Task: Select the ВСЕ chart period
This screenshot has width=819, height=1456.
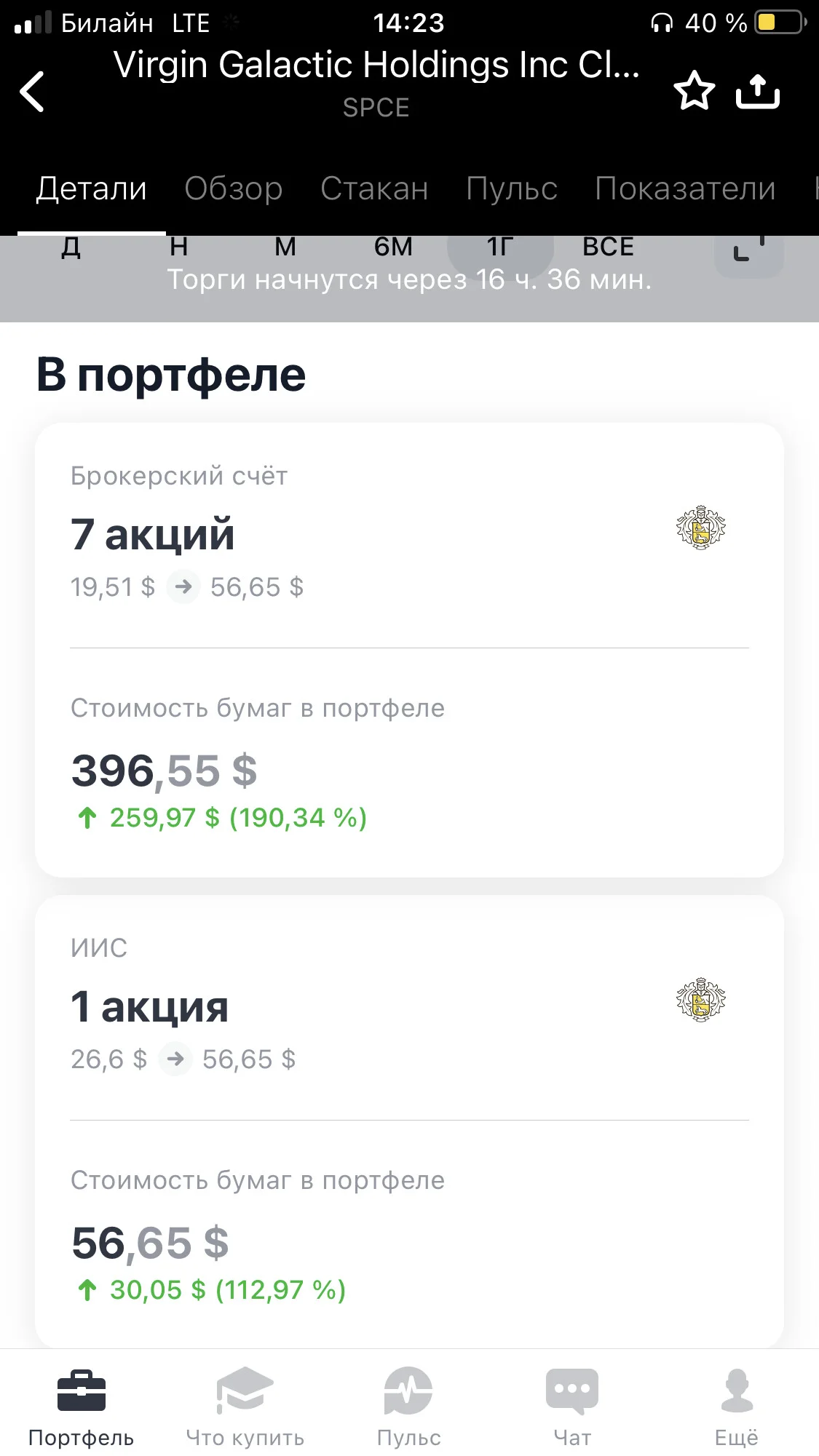Action: (608, 247)
